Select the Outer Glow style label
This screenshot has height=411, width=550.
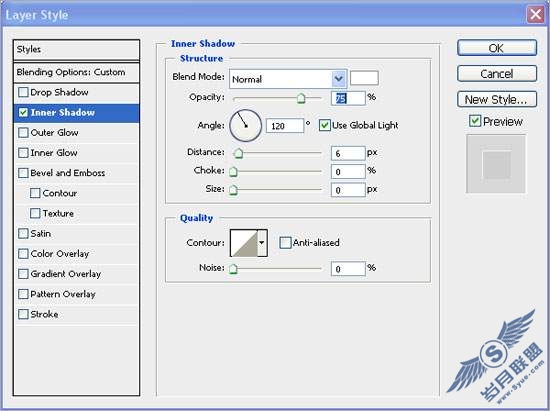click(54, 133)
